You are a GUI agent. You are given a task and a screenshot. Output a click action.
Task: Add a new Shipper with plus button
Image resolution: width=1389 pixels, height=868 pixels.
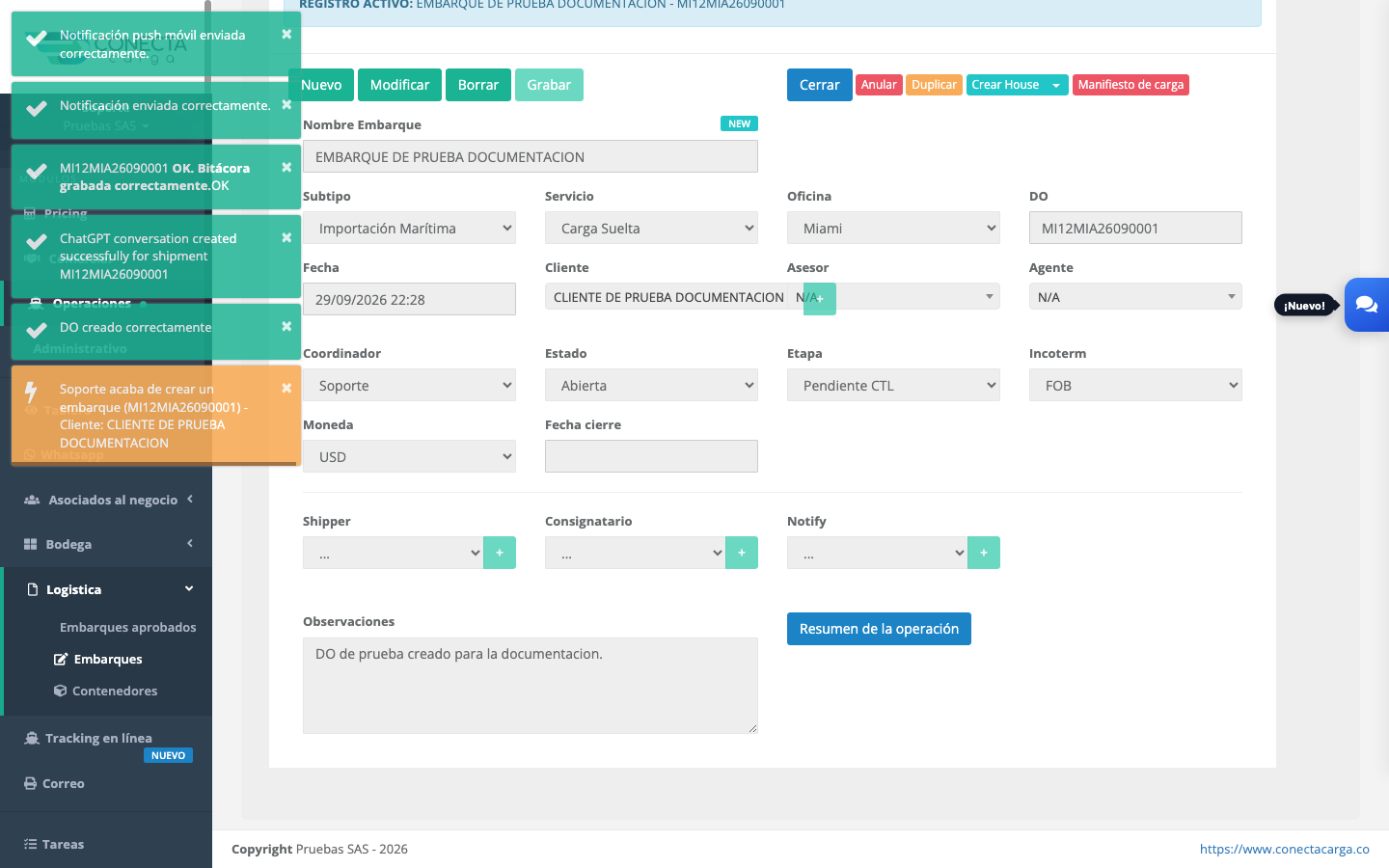[500, 553]
